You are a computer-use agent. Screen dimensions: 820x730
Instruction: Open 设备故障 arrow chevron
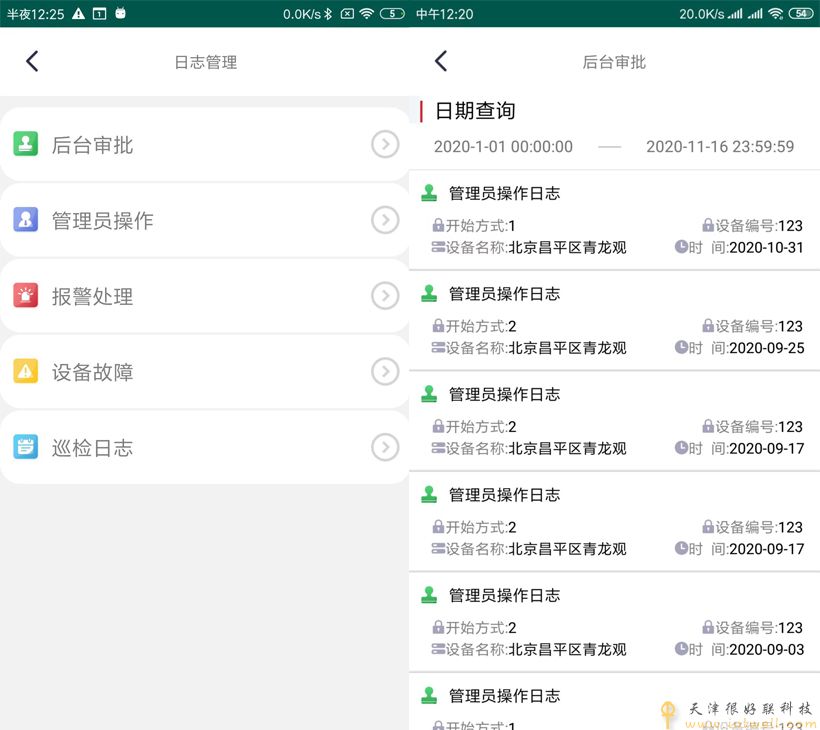point(385,372)
